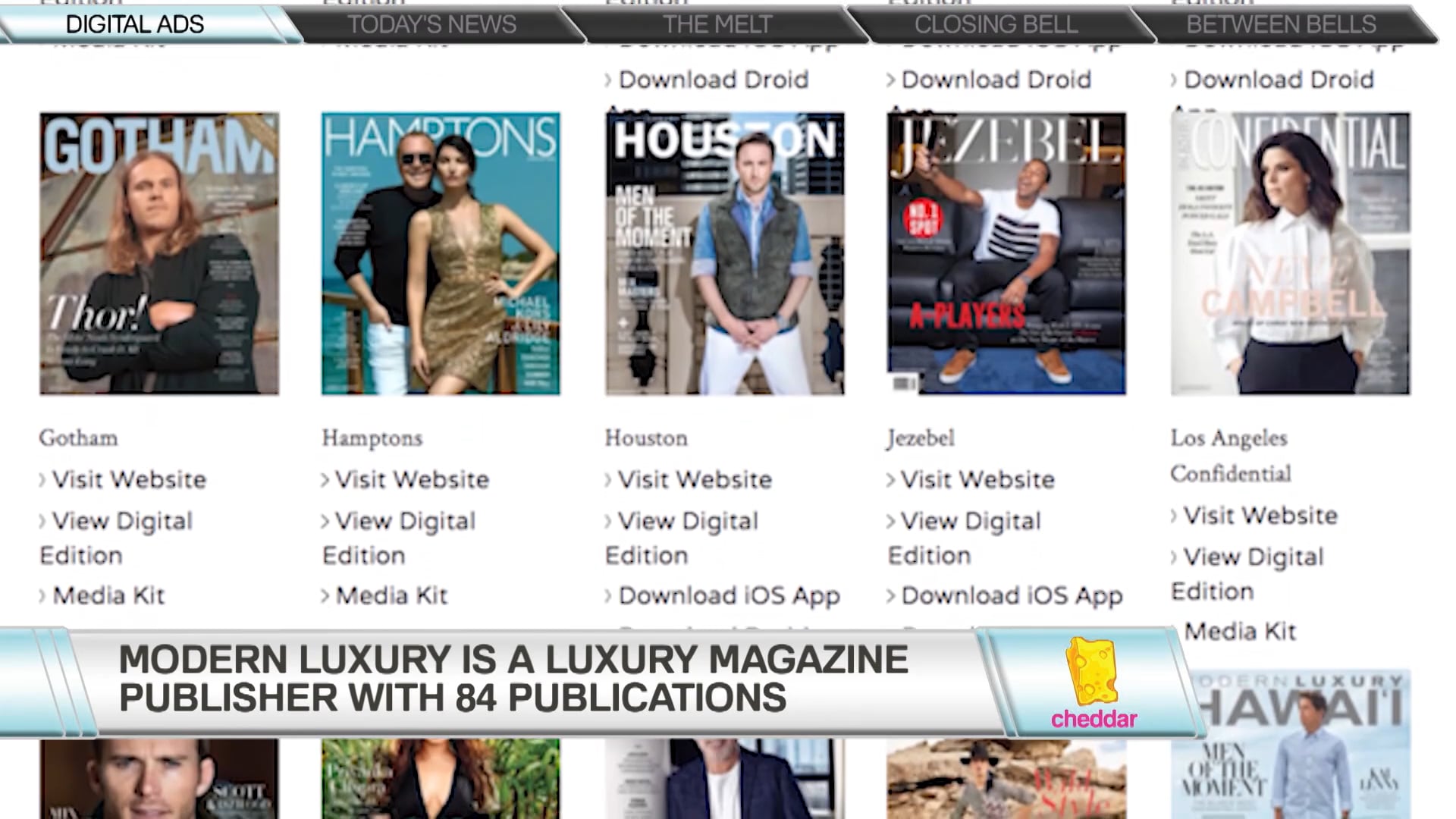This screenshot has height=819, width=1456.
Task: Expand the chevron beside Houston's Visit Website
Action: point(606,479)
